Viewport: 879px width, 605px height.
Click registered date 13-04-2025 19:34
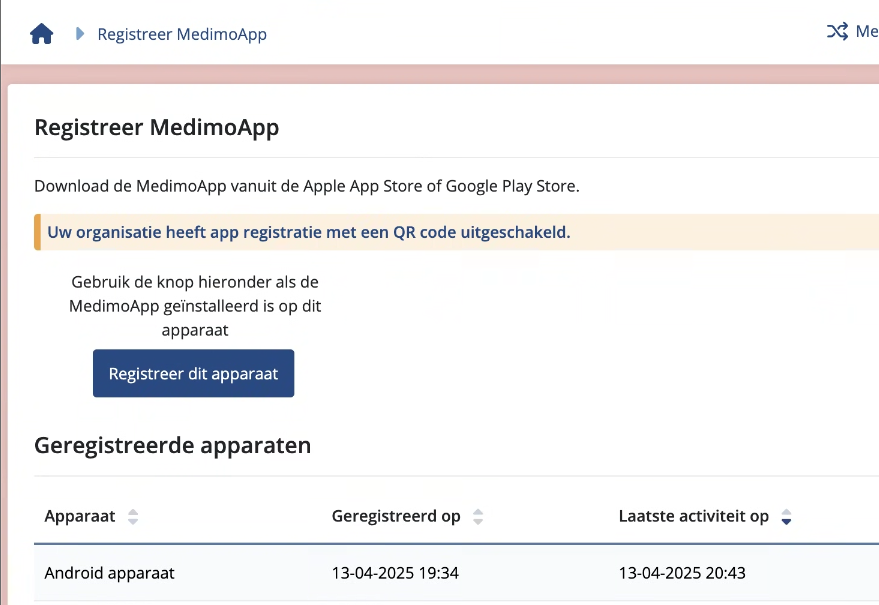coord(395,573)
